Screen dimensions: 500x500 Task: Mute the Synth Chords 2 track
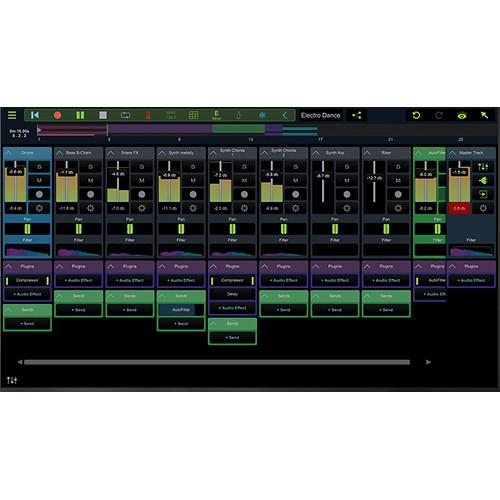tap(296, 180)
